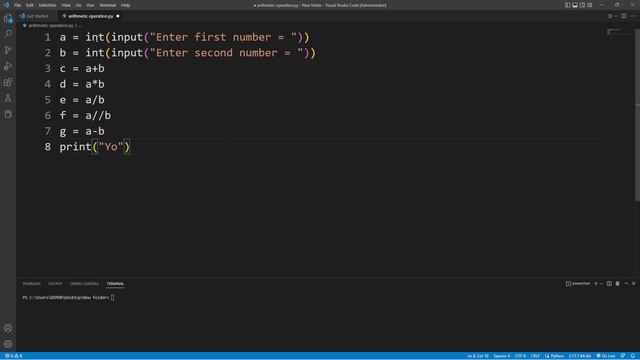Open the Explorer view in activity bar
640x360 pixels.
[8, 18]
